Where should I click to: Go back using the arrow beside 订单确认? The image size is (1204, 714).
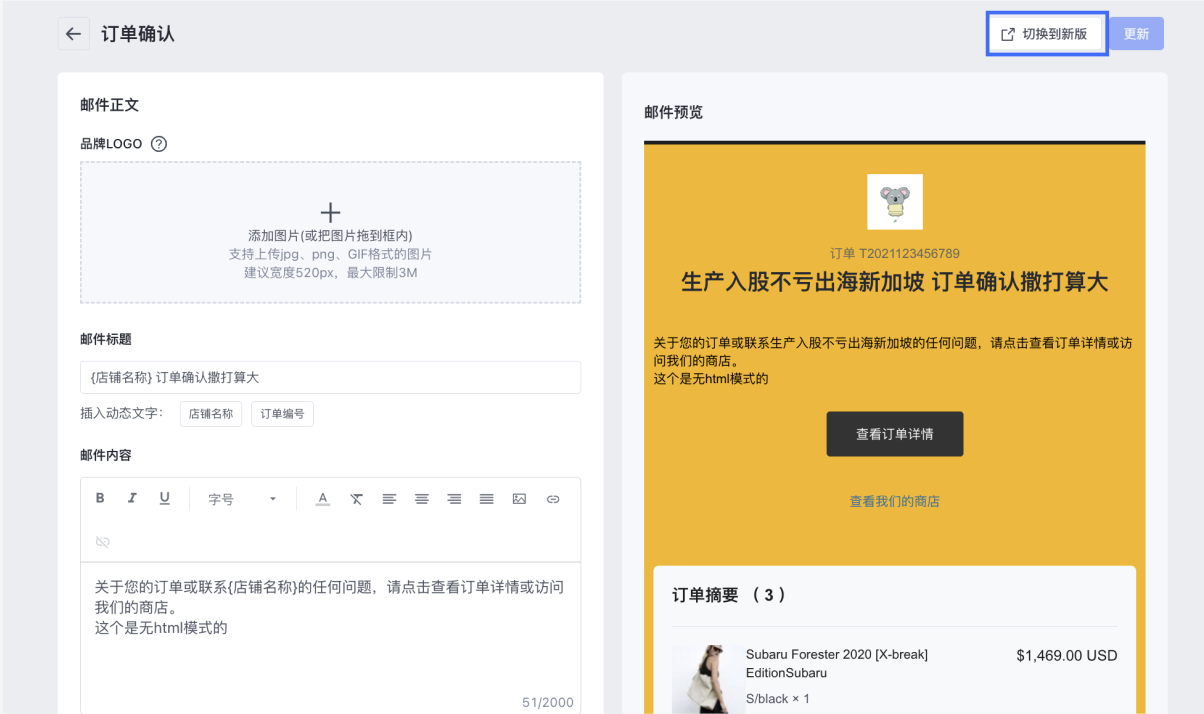click(73, 34)
